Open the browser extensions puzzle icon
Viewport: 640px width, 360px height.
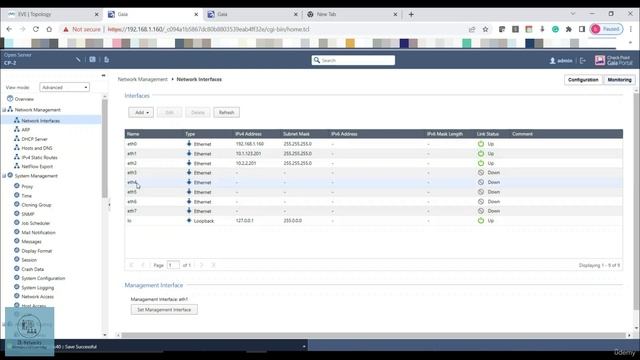tap(569, 29)
